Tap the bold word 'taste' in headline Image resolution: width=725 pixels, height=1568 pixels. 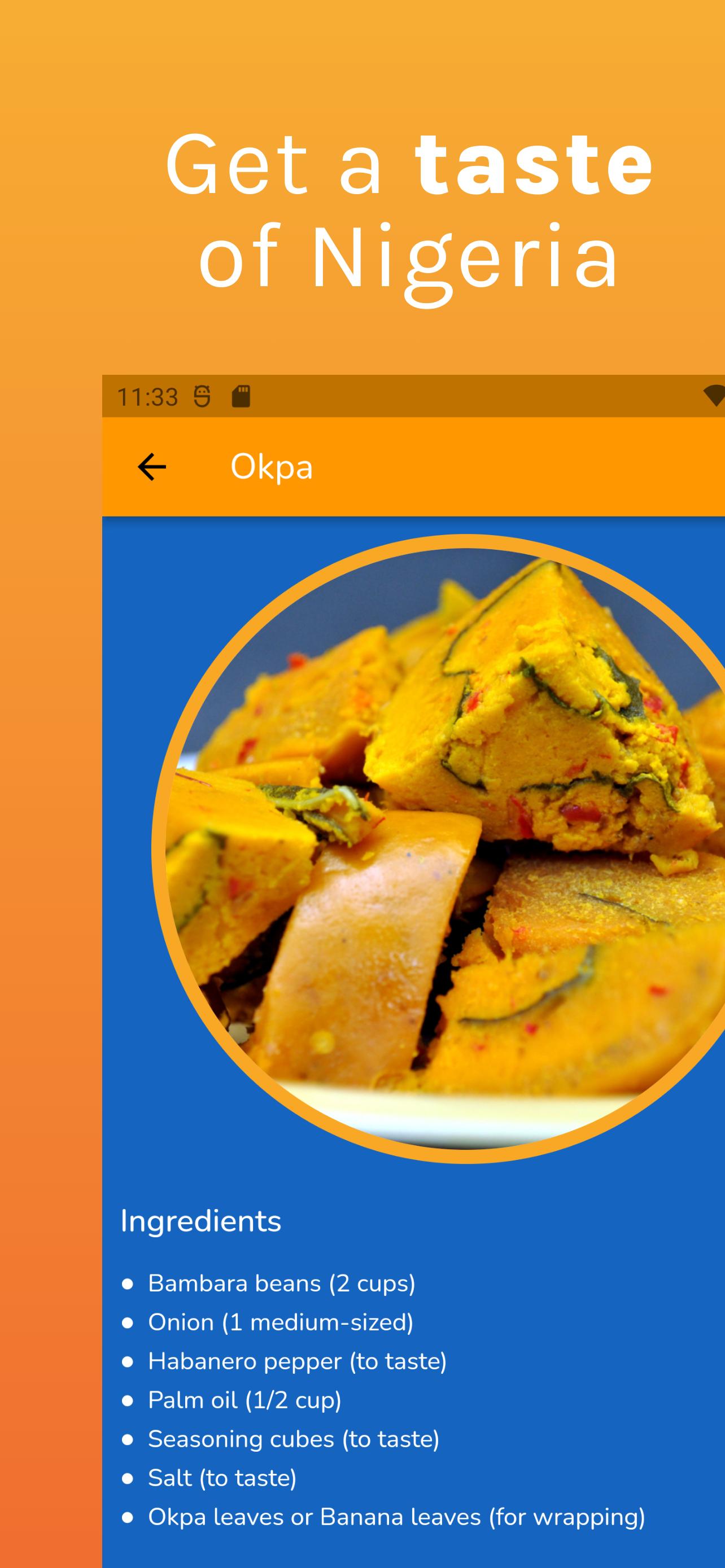point(533,164)
